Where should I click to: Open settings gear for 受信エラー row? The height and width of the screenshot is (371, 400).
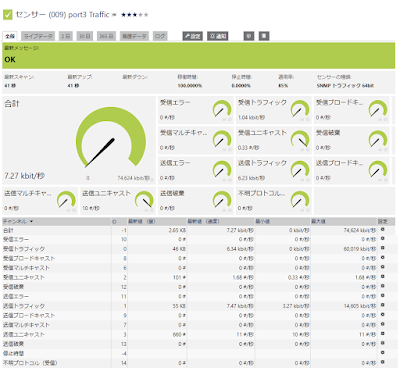pyautogui.click(x=382, y=239)
